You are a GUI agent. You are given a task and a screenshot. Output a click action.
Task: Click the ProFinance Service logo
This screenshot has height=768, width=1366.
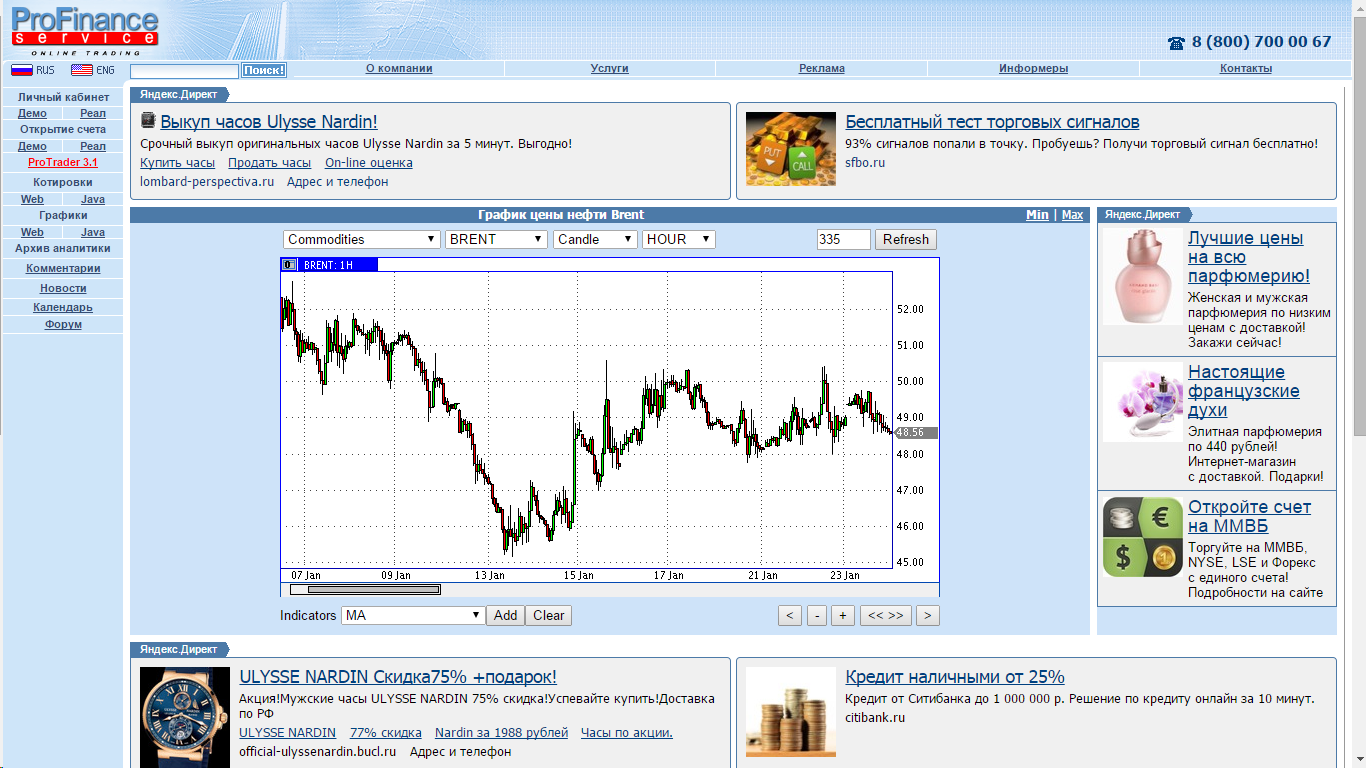coord(84,31)
